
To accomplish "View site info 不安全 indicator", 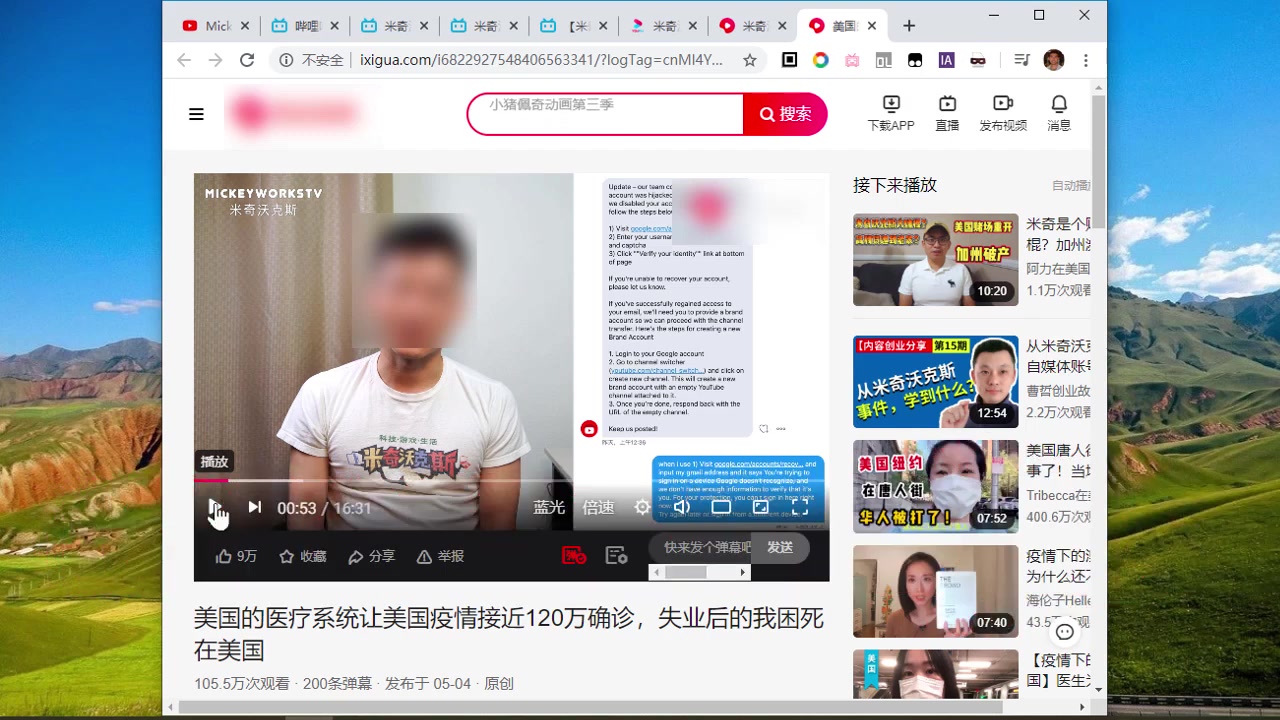I will pyautogui.click(x=311, y=60).
